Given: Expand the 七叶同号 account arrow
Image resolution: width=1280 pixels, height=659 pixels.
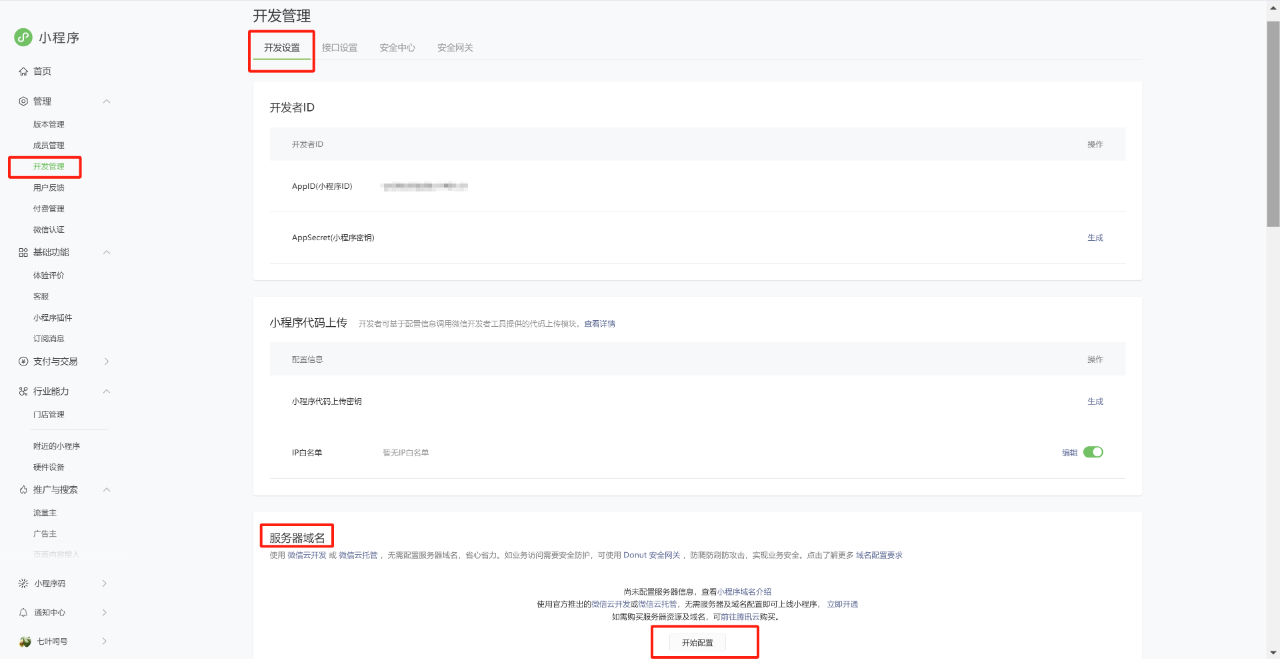Looking at the screenshot, I should (105, 641).
